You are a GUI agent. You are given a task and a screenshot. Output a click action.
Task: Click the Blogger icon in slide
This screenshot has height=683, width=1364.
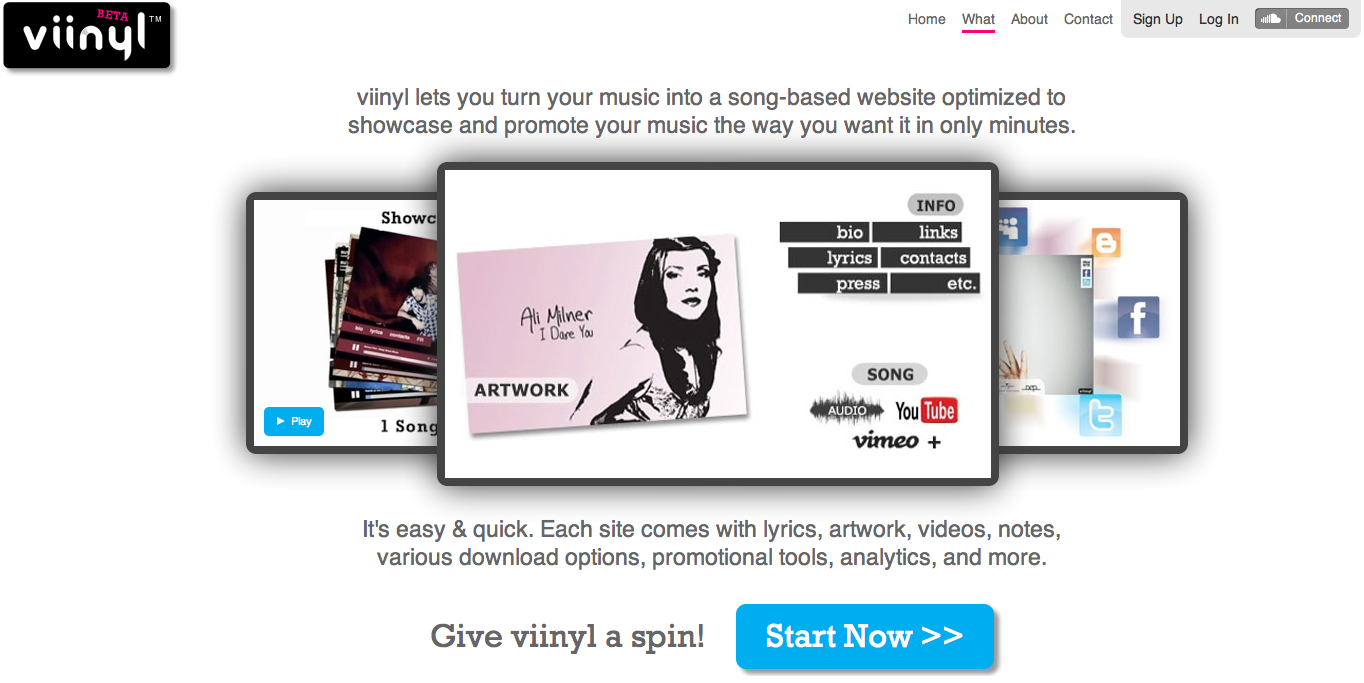[x=1106, y=242]
